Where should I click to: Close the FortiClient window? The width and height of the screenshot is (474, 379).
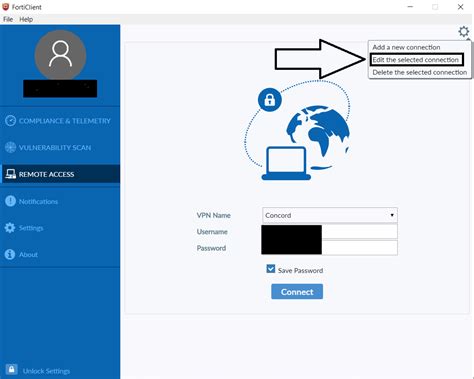[x=460, y=7]
